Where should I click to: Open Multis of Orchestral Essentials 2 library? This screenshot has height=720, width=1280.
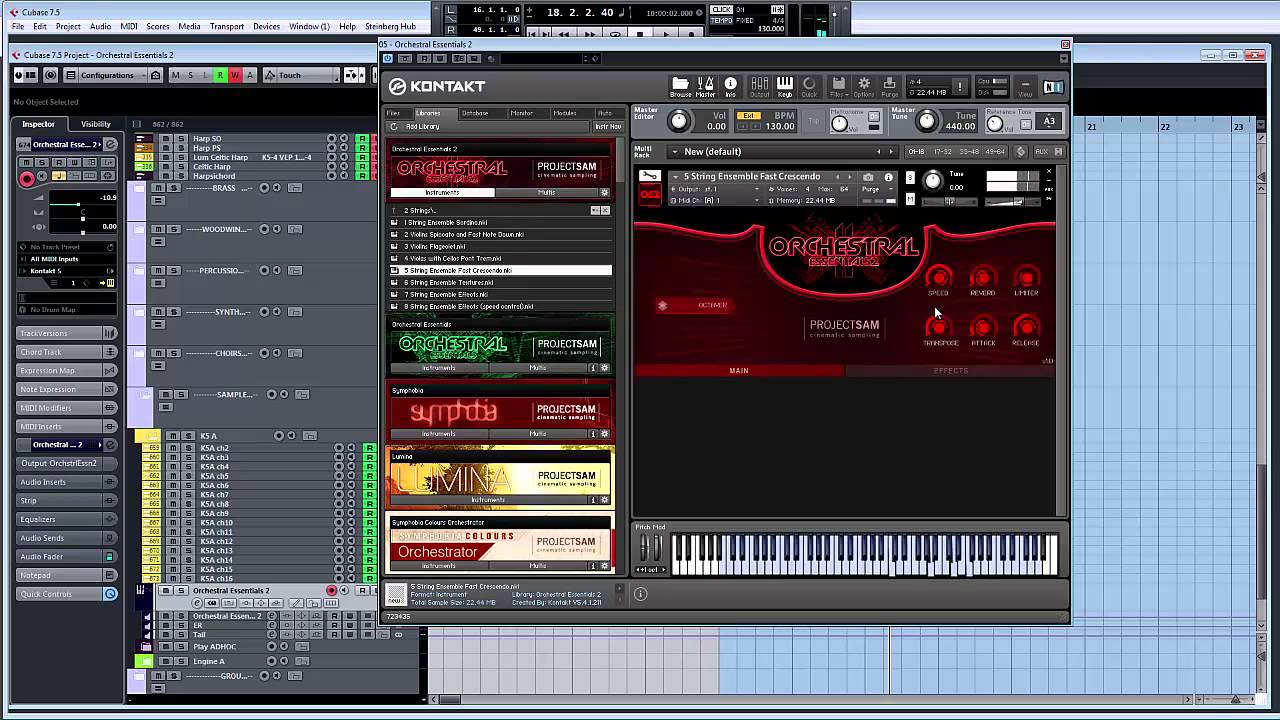tap(547, 192)
